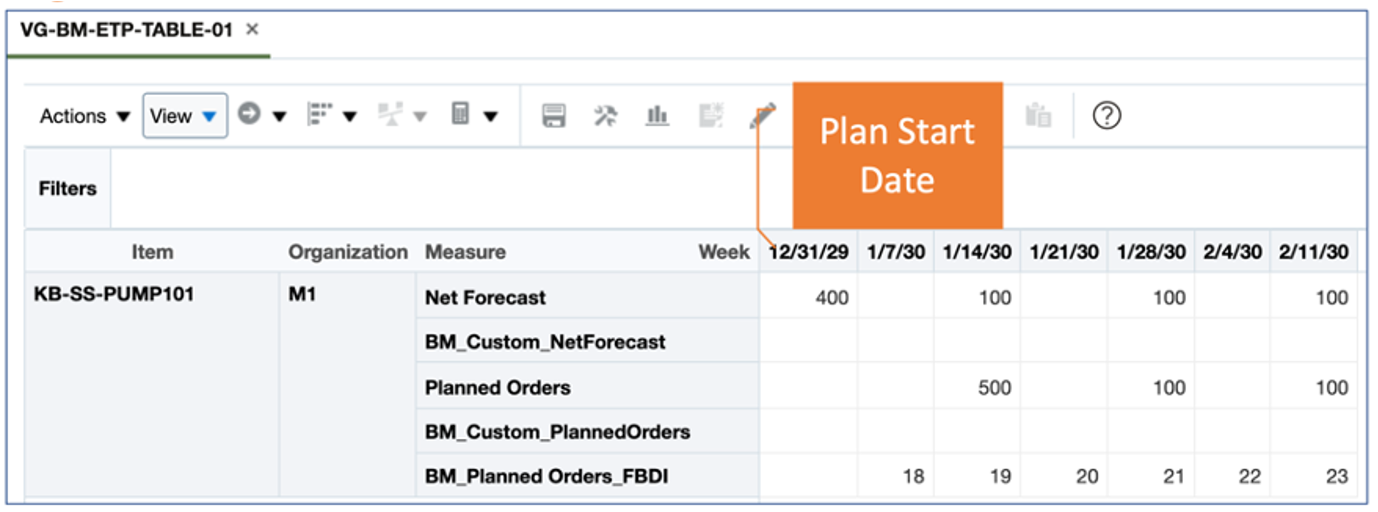Click the note with sparkle icon
1378x512 pixels.
(711, 116)
